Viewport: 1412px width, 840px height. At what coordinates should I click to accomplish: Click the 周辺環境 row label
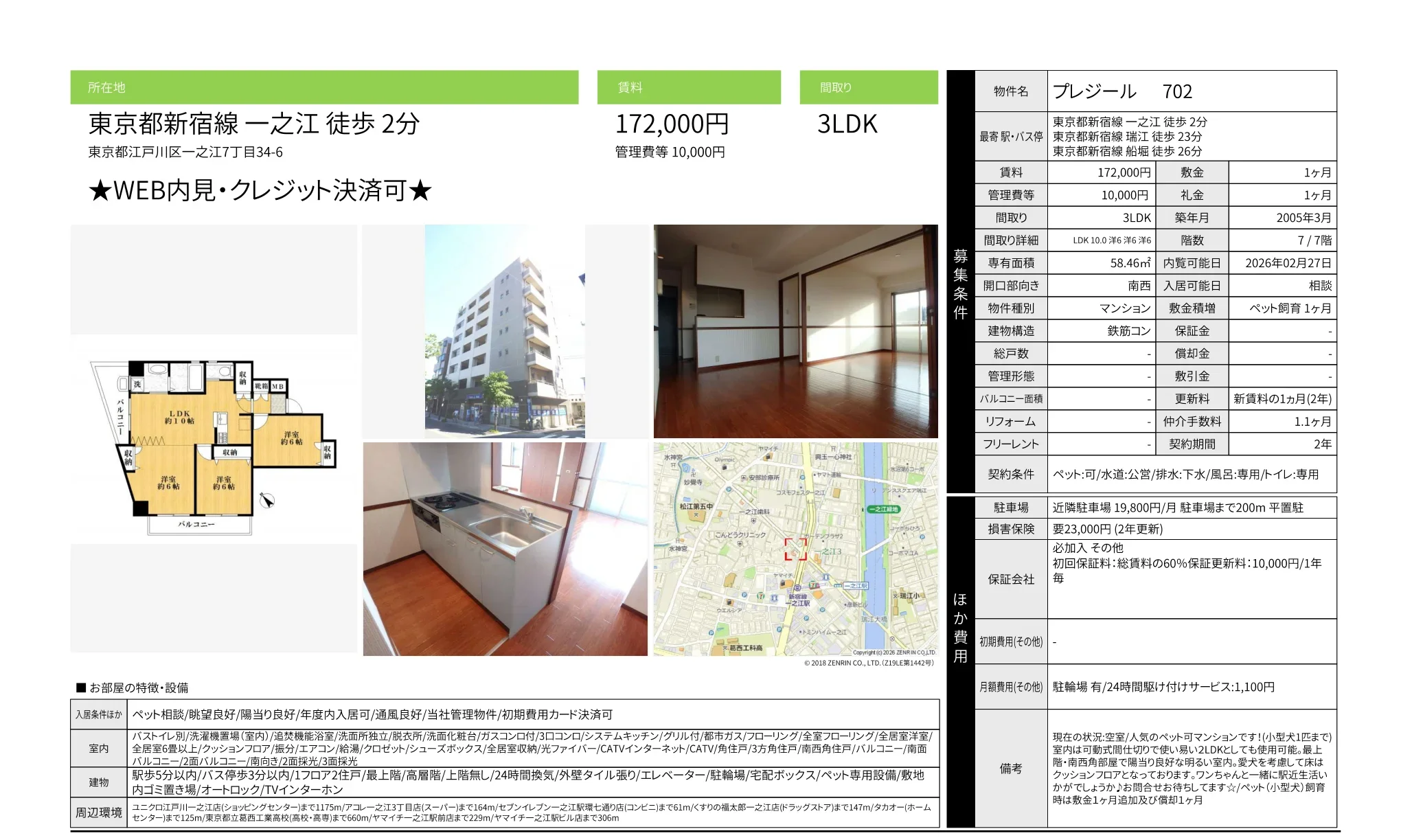[x=98, y=813]
